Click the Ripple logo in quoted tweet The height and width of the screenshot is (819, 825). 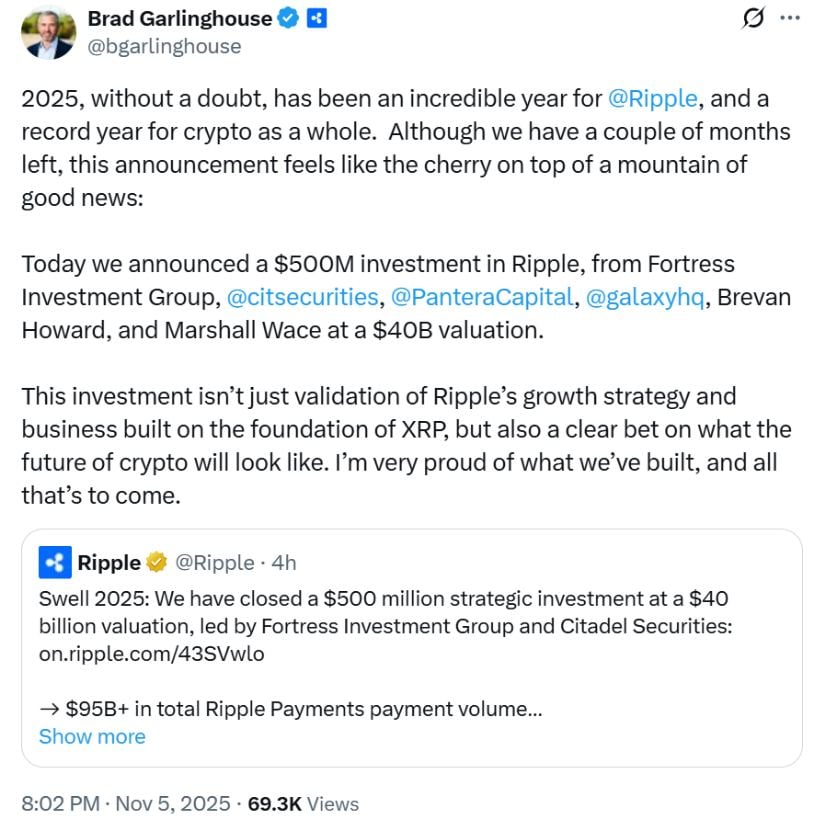[x=54, y=563]
